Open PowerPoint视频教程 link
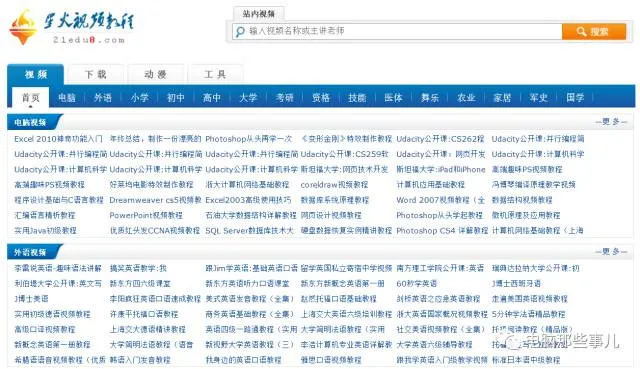Viewport: 640px width, 369px height. pyautogui.click(x=146, y=215)
